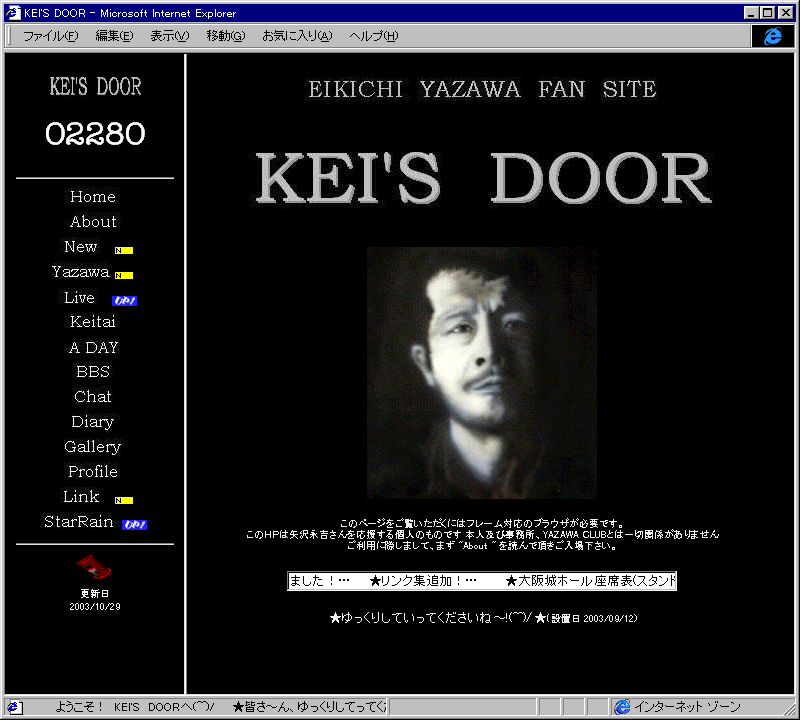
Task: Open the ヘルプ(H) menu
Action: click(x=373, y=36)
